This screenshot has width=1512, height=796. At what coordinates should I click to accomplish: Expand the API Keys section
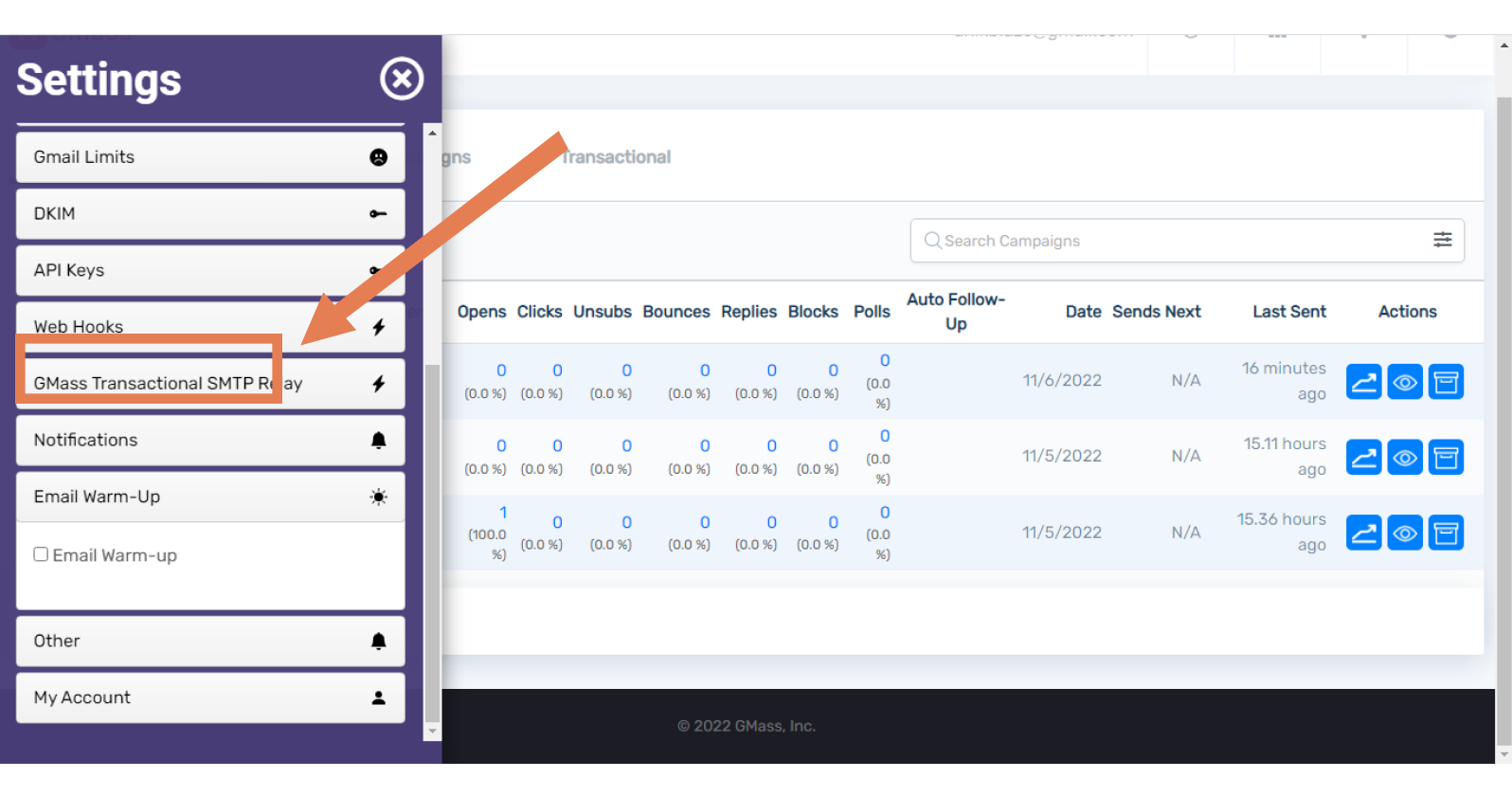(210, 270)
